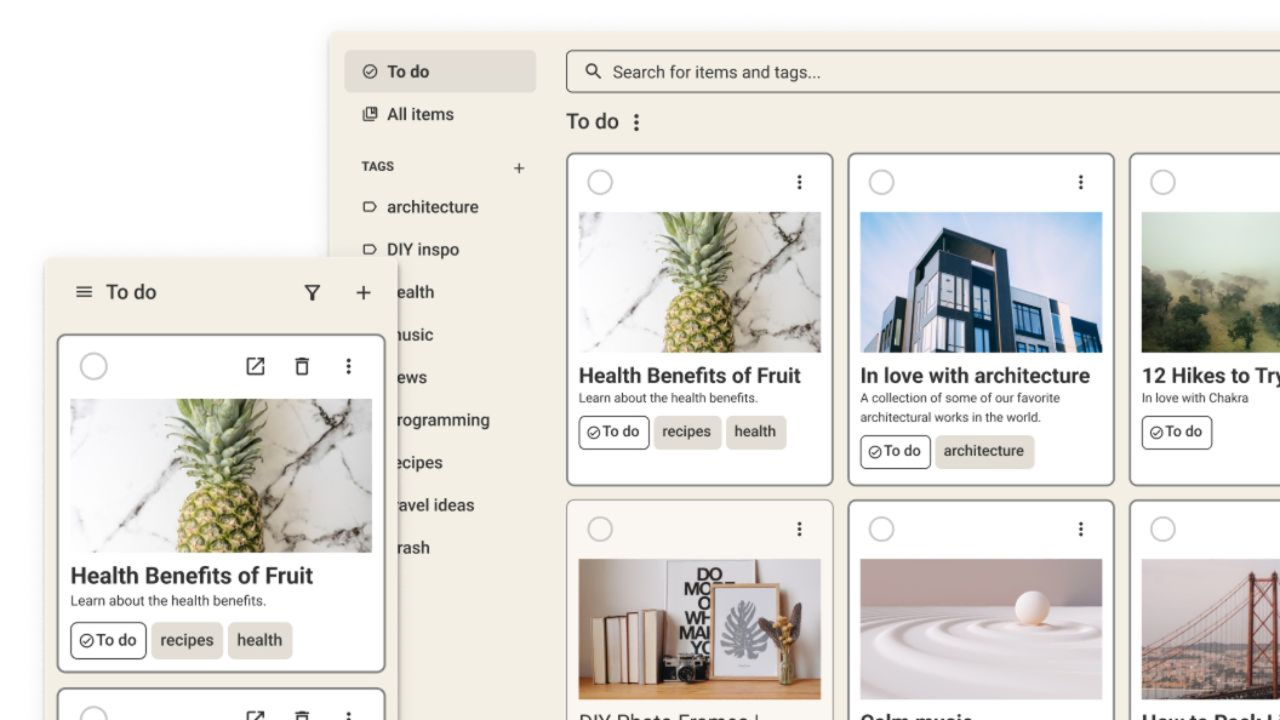Click the To do chip on the 12 Hikes card
Image resolution: width=1280 pixels, height=720 pixels.
pyautogui.click(x=1176, y=432)
